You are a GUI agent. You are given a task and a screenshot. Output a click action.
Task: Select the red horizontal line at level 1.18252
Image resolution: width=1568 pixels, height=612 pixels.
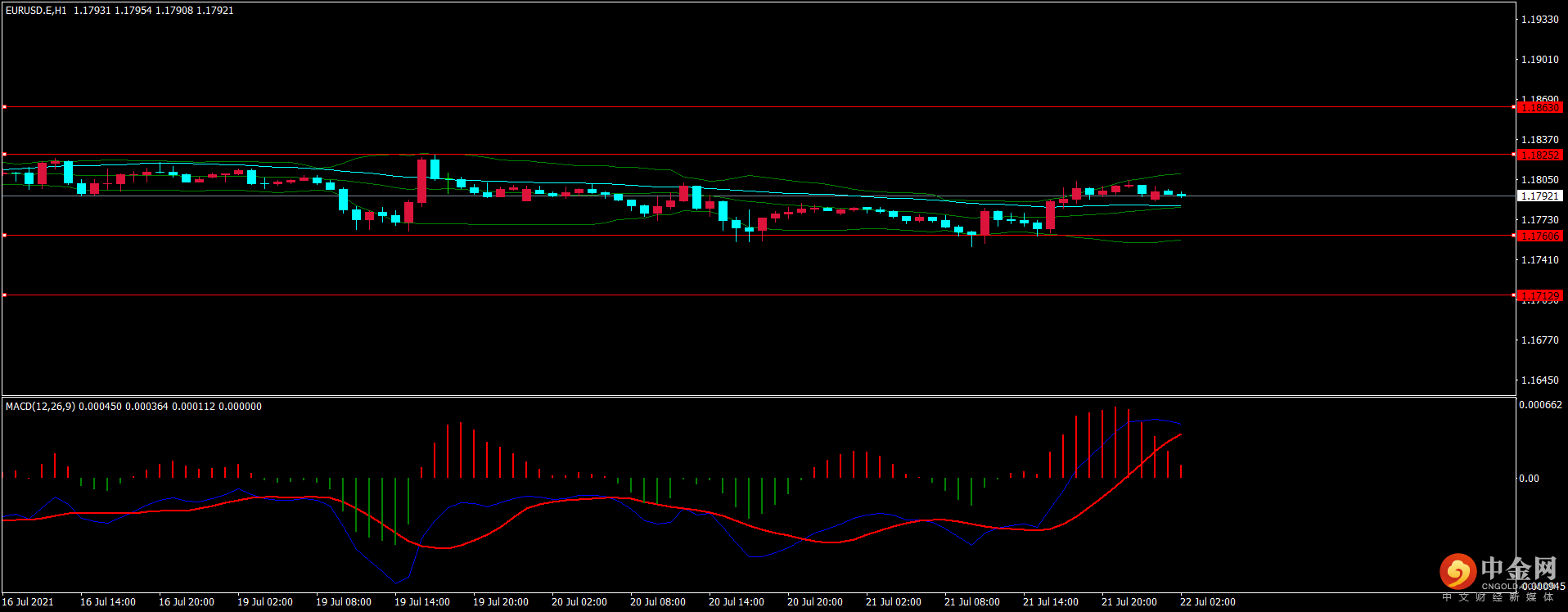(759, 154)
